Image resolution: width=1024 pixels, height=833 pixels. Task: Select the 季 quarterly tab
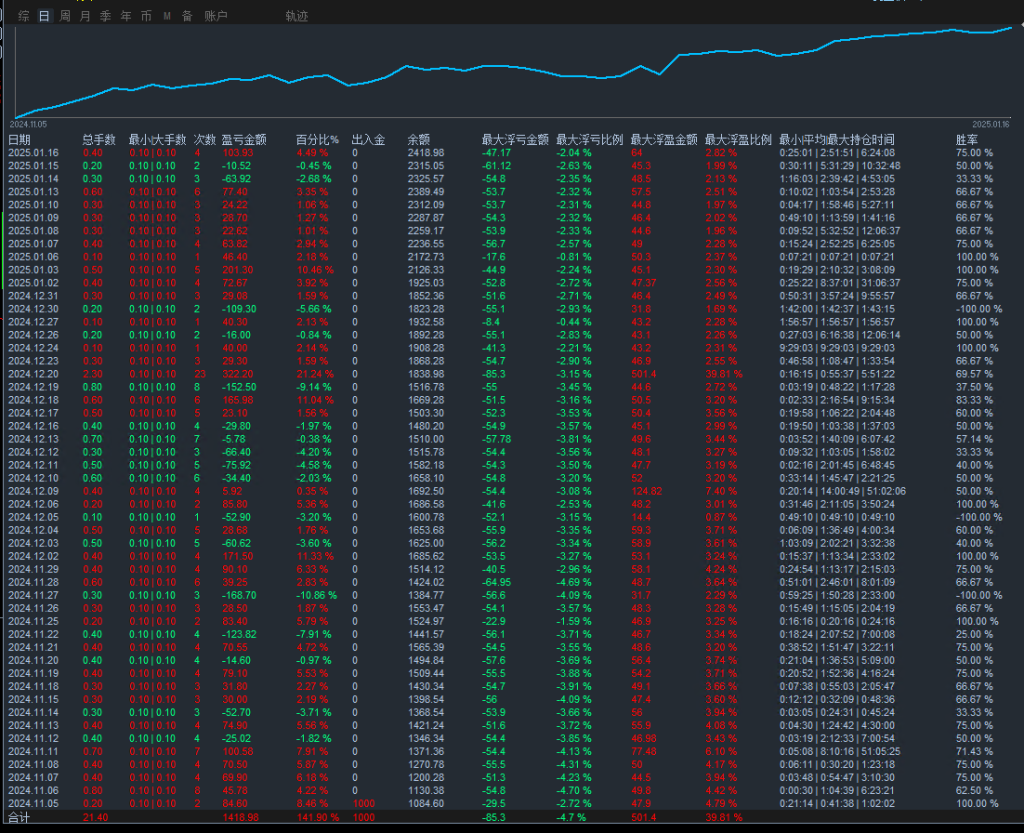point(105,16)
